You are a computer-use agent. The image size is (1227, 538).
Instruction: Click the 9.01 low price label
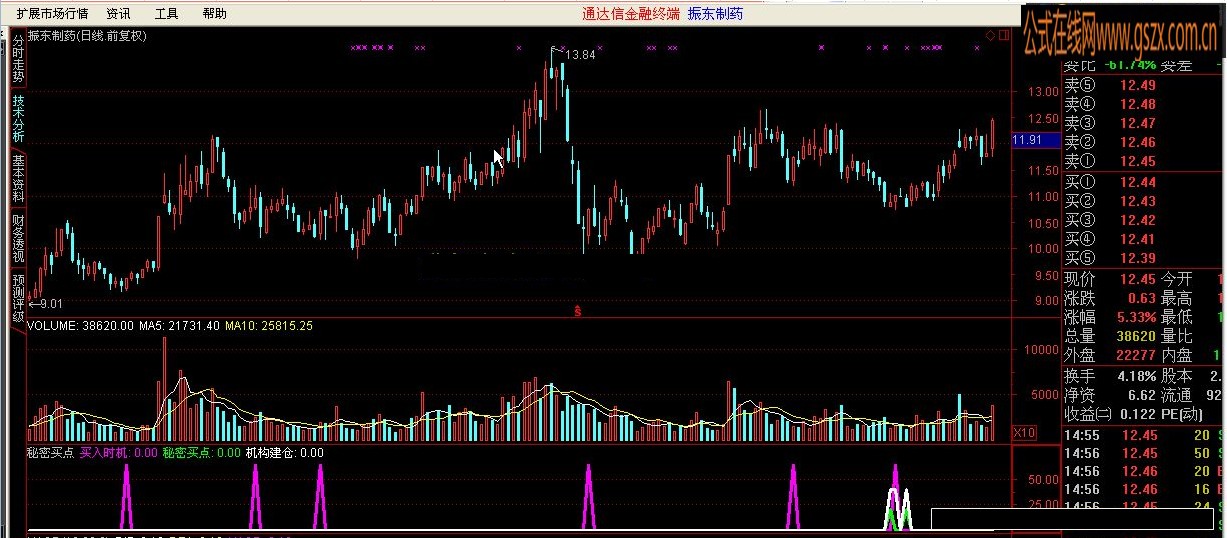[49, 303]
